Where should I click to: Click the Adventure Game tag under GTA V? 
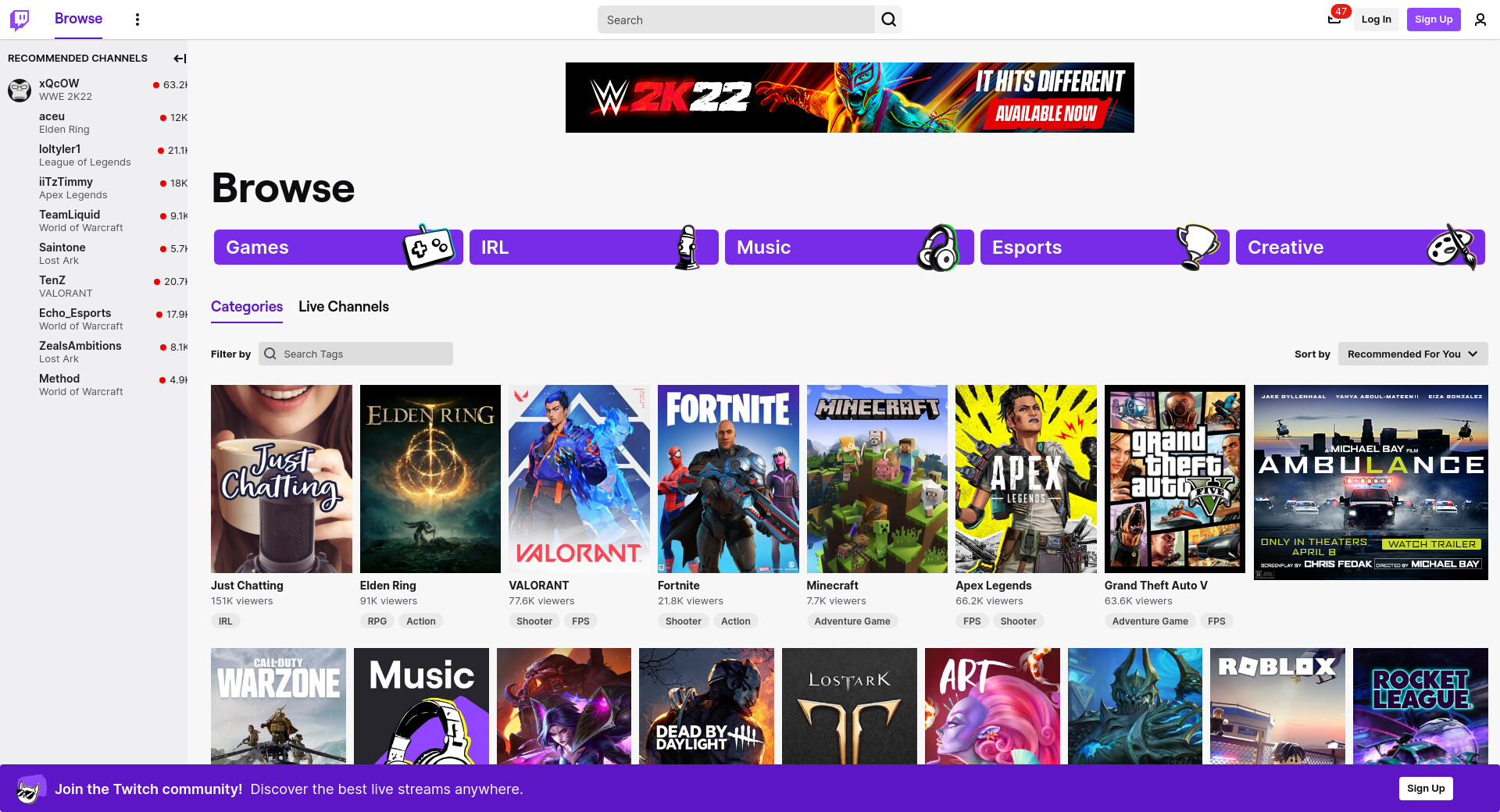pos(1150,621)
